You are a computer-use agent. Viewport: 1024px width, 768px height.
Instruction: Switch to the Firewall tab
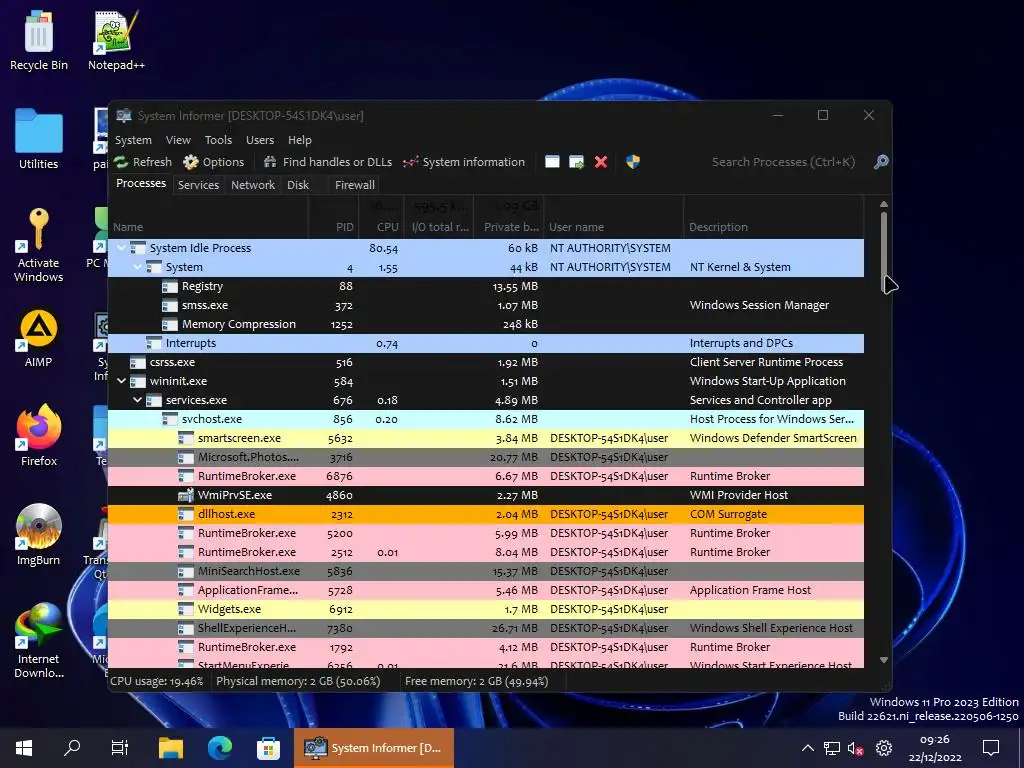(x=355, y=185)
